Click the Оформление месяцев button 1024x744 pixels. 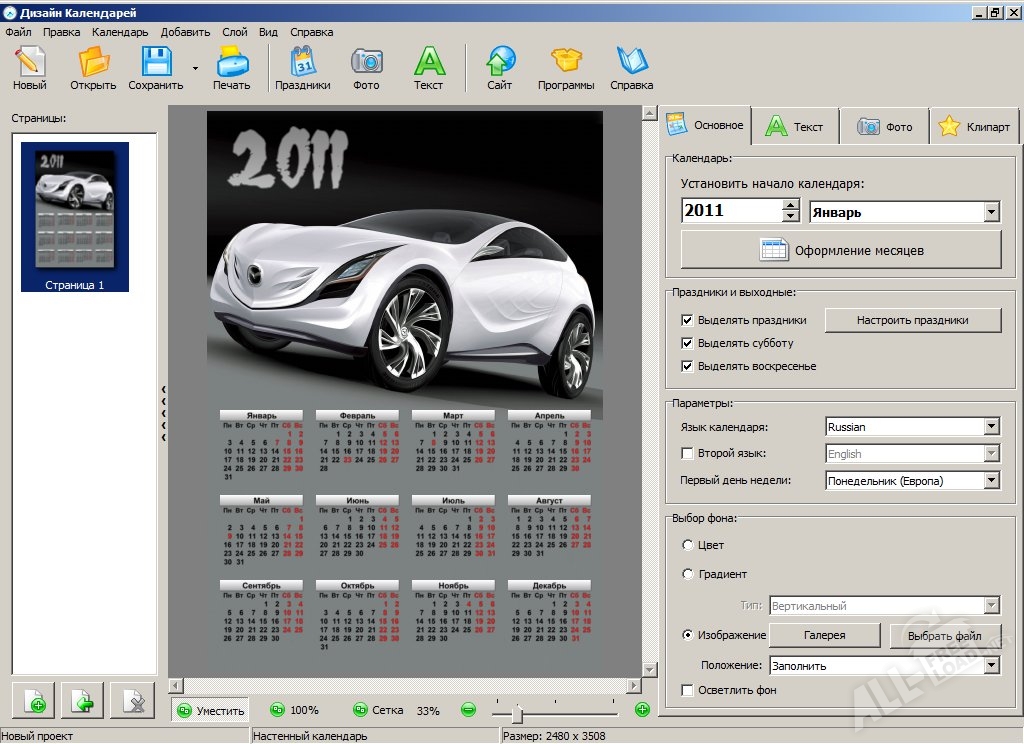point(841,250)
